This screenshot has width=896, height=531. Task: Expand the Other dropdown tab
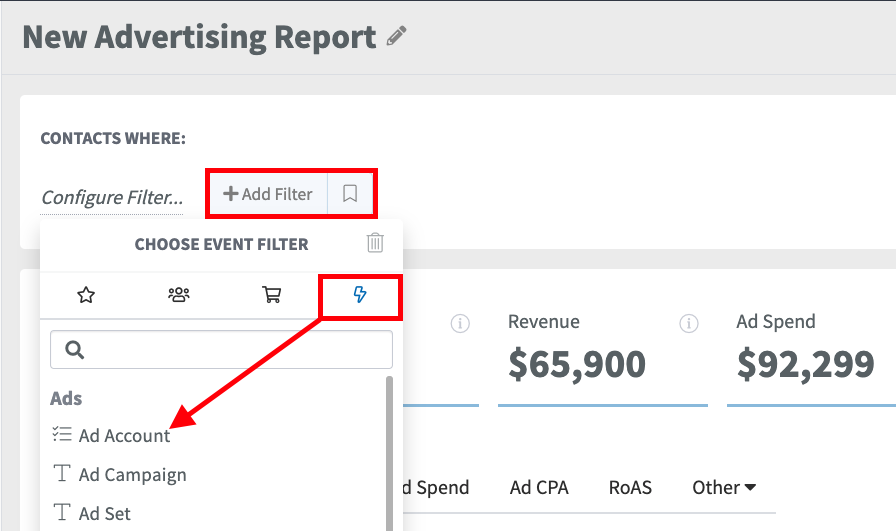point(724,488)
